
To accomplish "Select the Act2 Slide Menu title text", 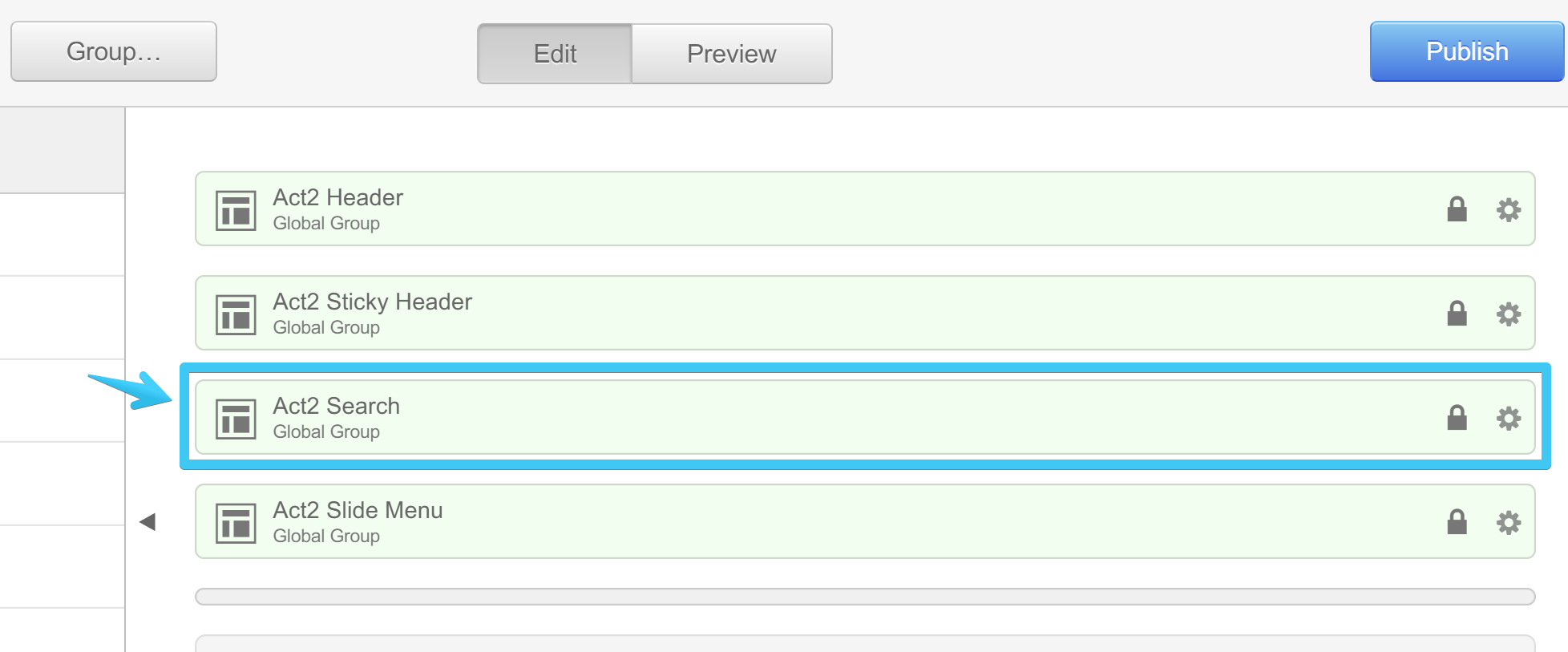I will (x=358, y=510).
